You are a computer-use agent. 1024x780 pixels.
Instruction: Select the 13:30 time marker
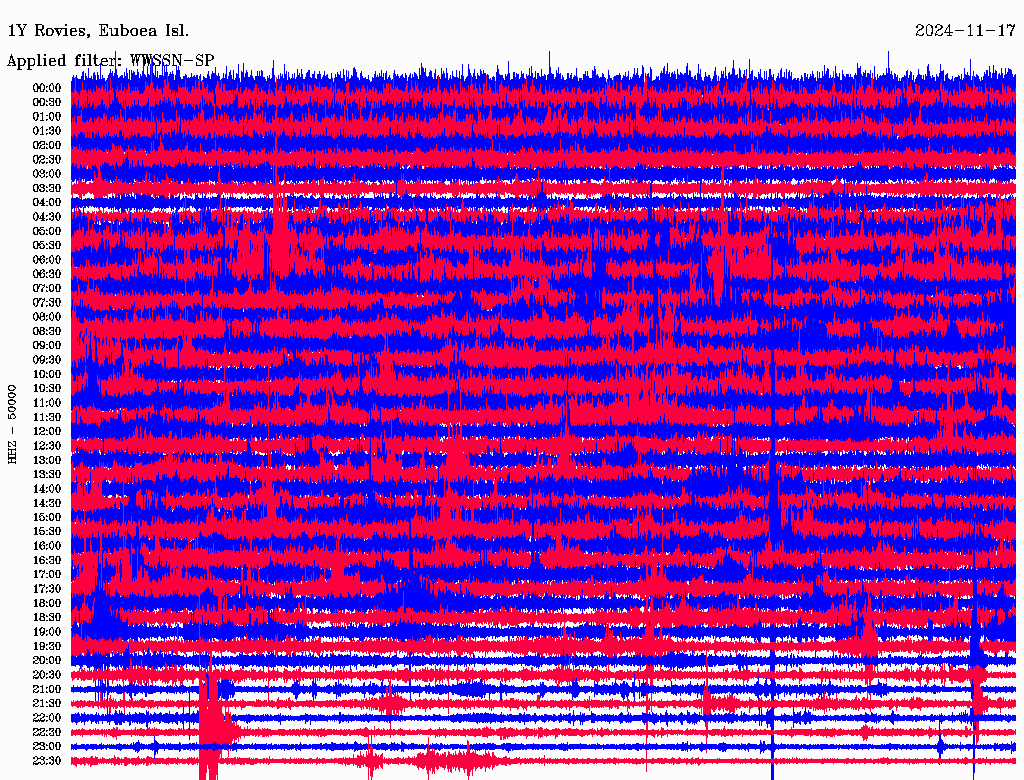pyautogui.click(x=47, y=474)
